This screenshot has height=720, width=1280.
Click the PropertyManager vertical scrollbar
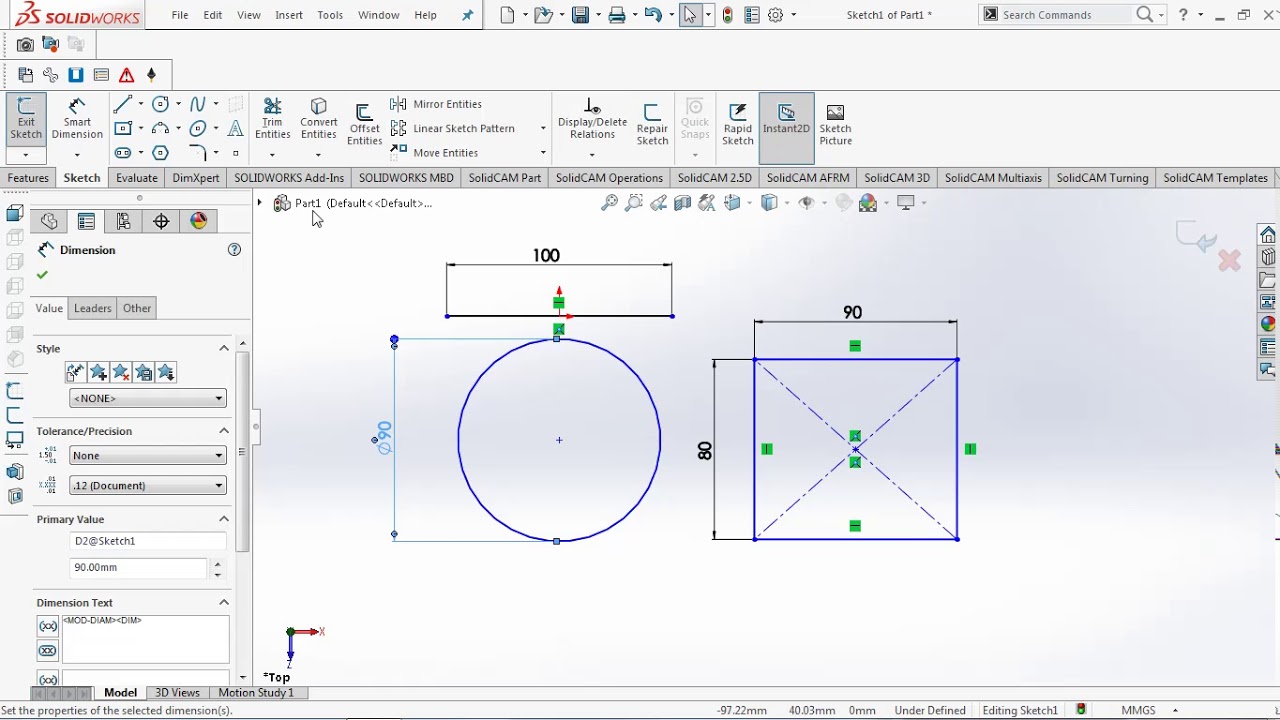(x=242, y=453)
